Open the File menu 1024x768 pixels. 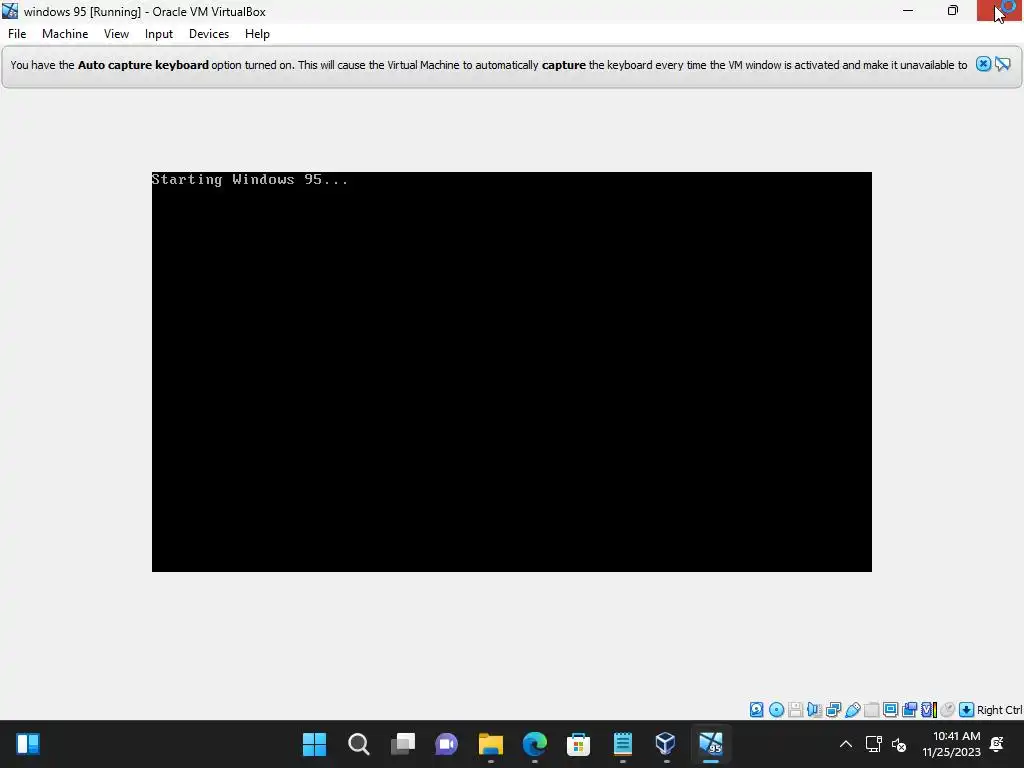click(x=17, y=34)
